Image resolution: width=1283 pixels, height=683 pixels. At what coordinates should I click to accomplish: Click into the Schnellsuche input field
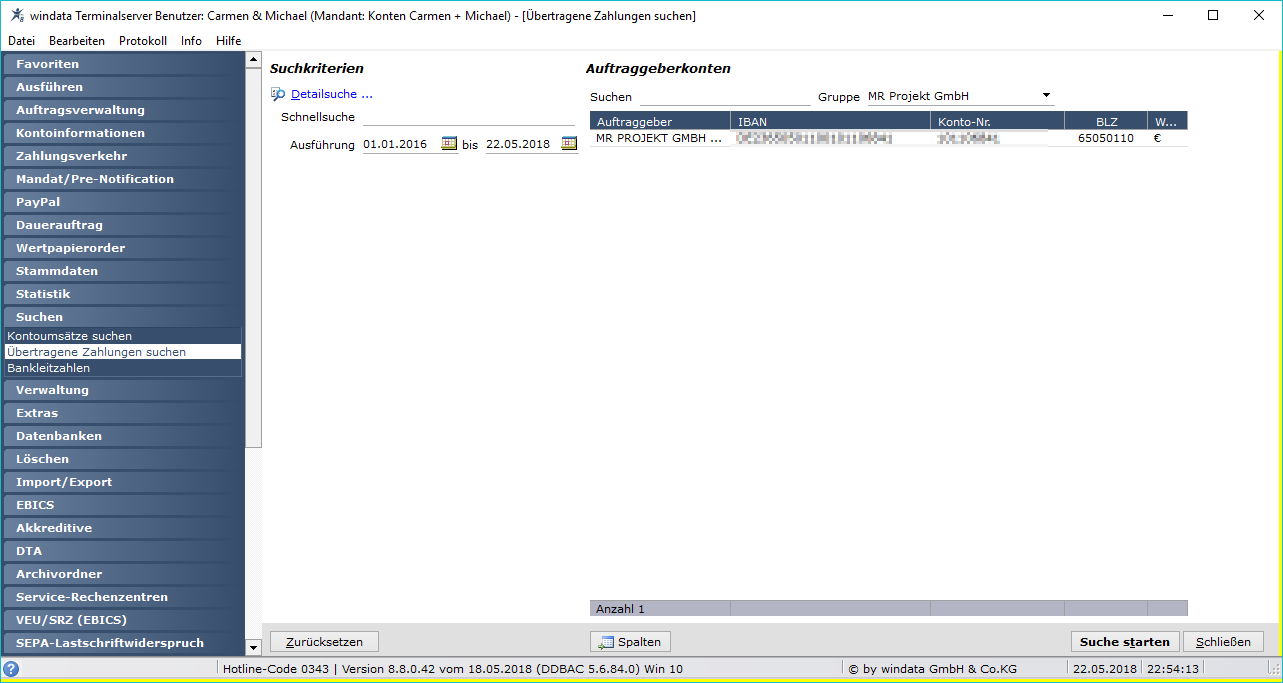469,117
